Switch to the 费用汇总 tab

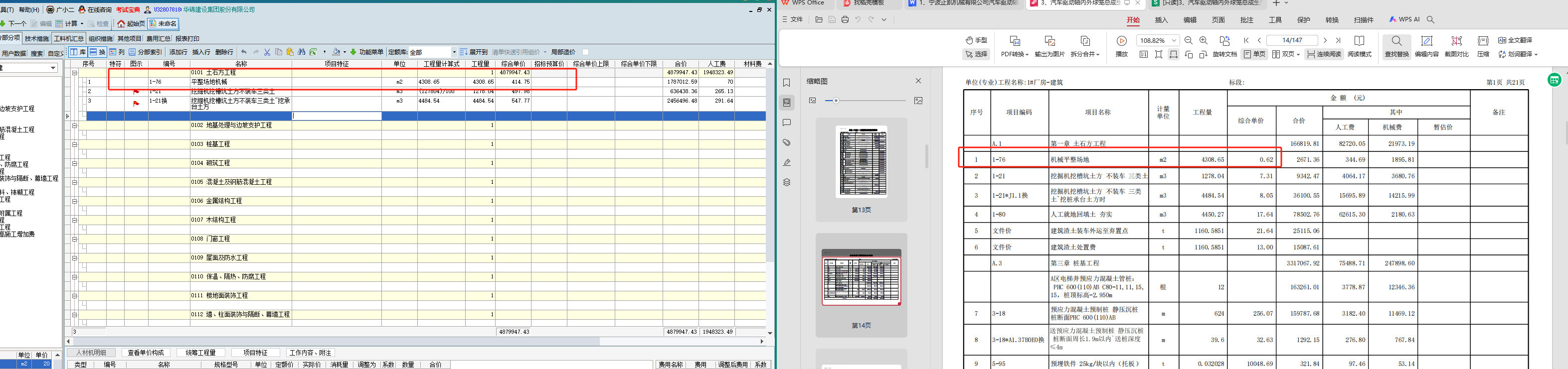(158, 38)
